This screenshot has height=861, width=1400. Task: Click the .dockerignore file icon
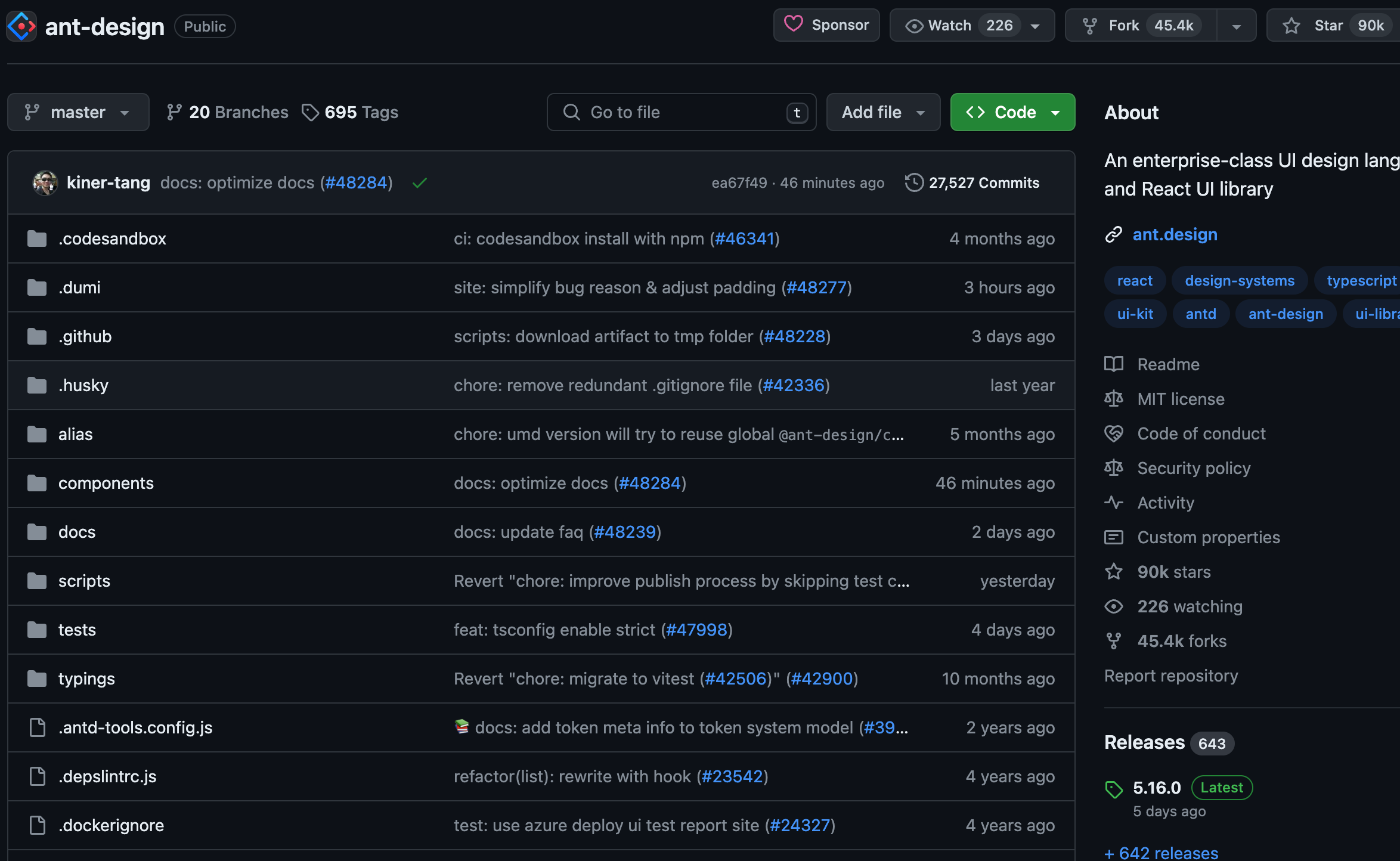pos(38,825)
